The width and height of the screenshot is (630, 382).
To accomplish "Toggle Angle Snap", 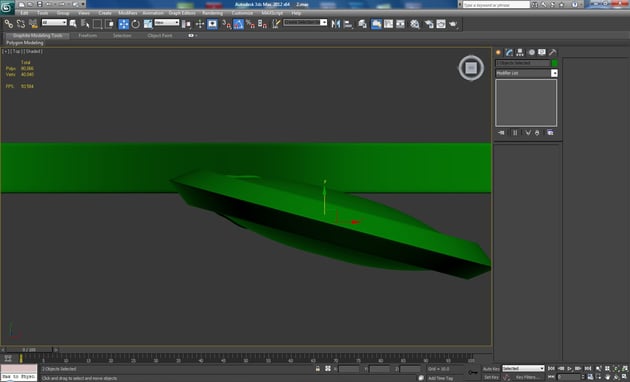I will pos(239,24).
